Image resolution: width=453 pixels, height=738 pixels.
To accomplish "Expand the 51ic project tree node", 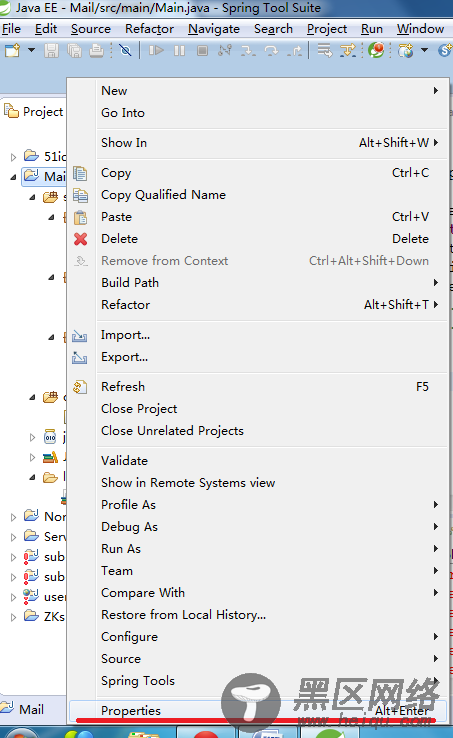I will point(14,157).
